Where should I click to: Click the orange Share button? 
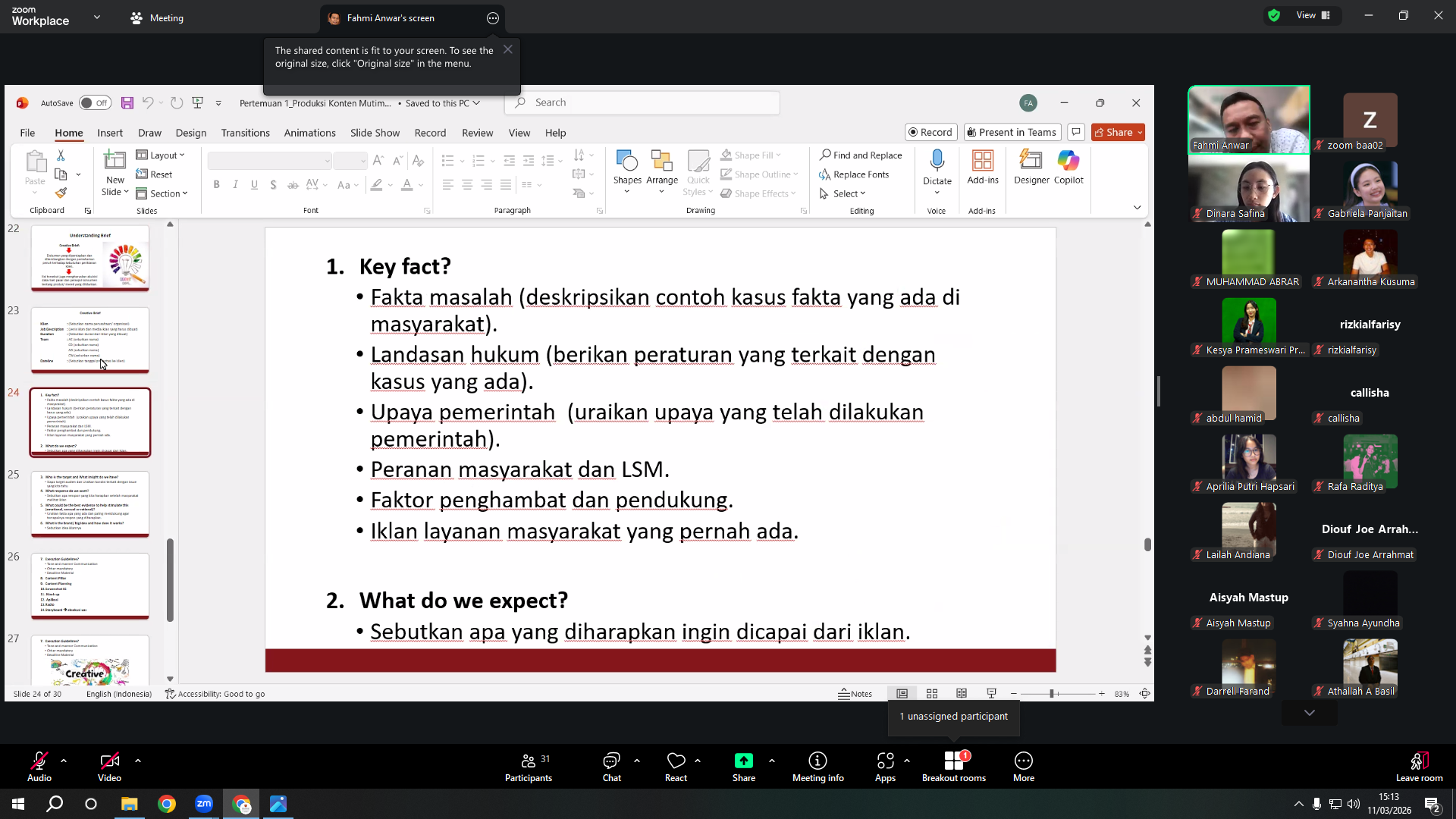click(1118, 132)
